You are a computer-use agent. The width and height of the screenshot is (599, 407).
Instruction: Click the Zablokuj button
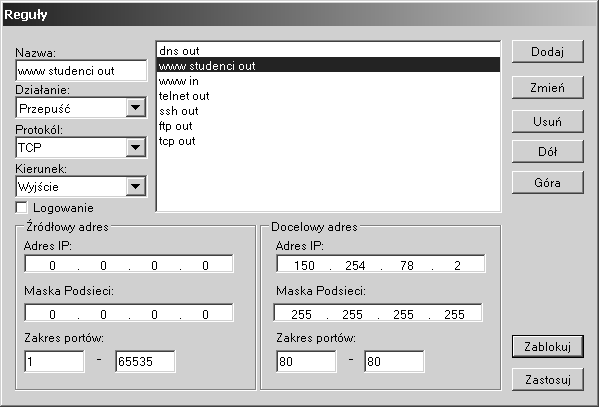(548, 347)
